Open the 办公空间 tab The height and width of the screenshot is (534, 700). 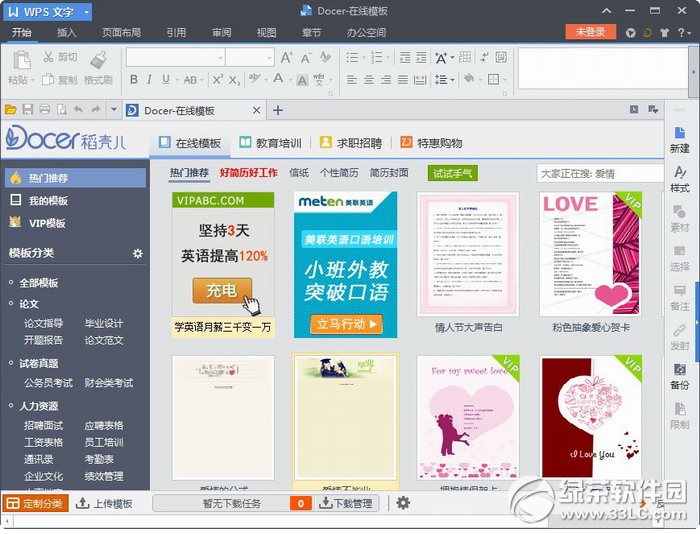pyautogui.click(x=367, y=32)
